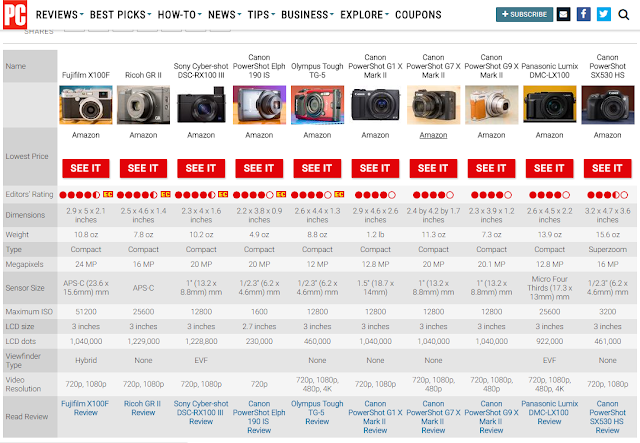Click the Canon PowerShot Elph 190 photo
Viewport: 640px width, 443px height.
pyautogui.click(x=259, y=105)
